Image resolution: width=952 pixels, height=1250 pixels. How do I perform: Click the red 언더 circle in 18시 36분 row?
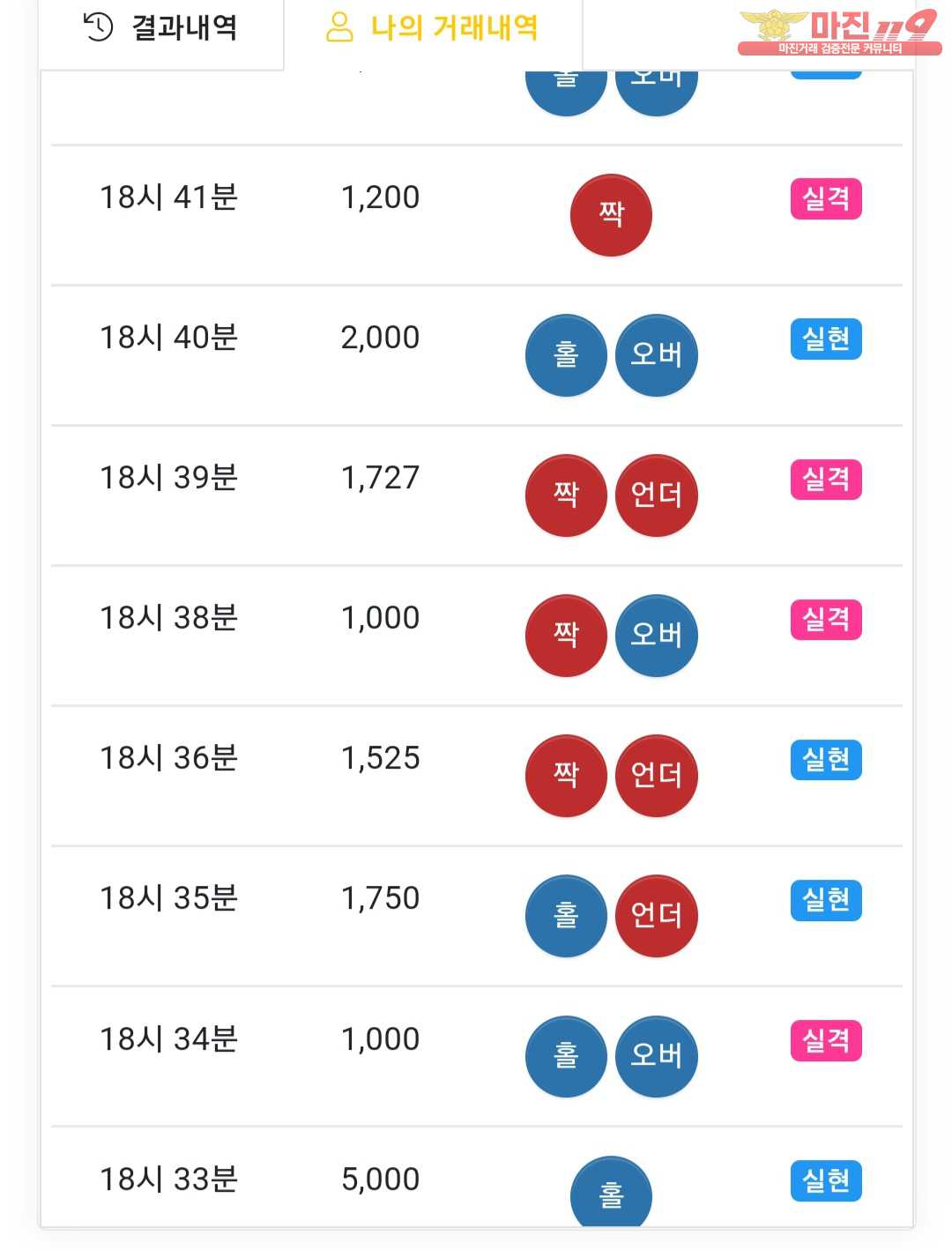point(656,776)
